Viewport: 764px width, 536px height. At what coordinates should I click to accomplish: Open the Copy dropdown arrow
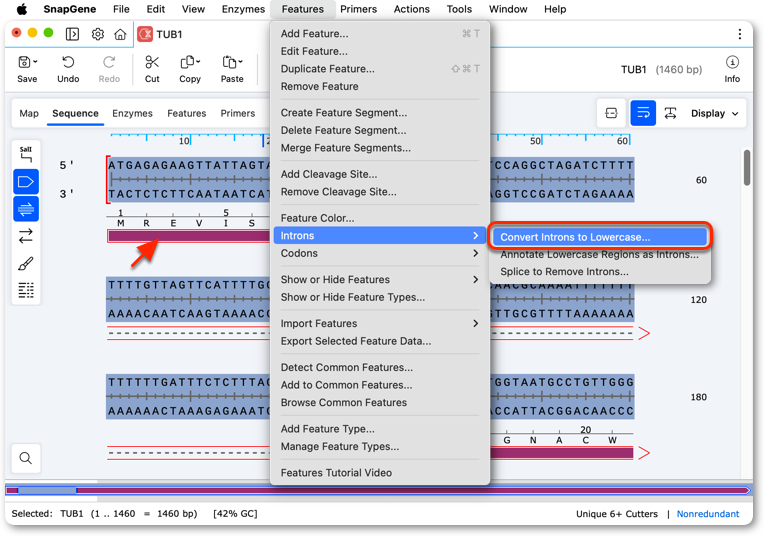tap(198, 62)
